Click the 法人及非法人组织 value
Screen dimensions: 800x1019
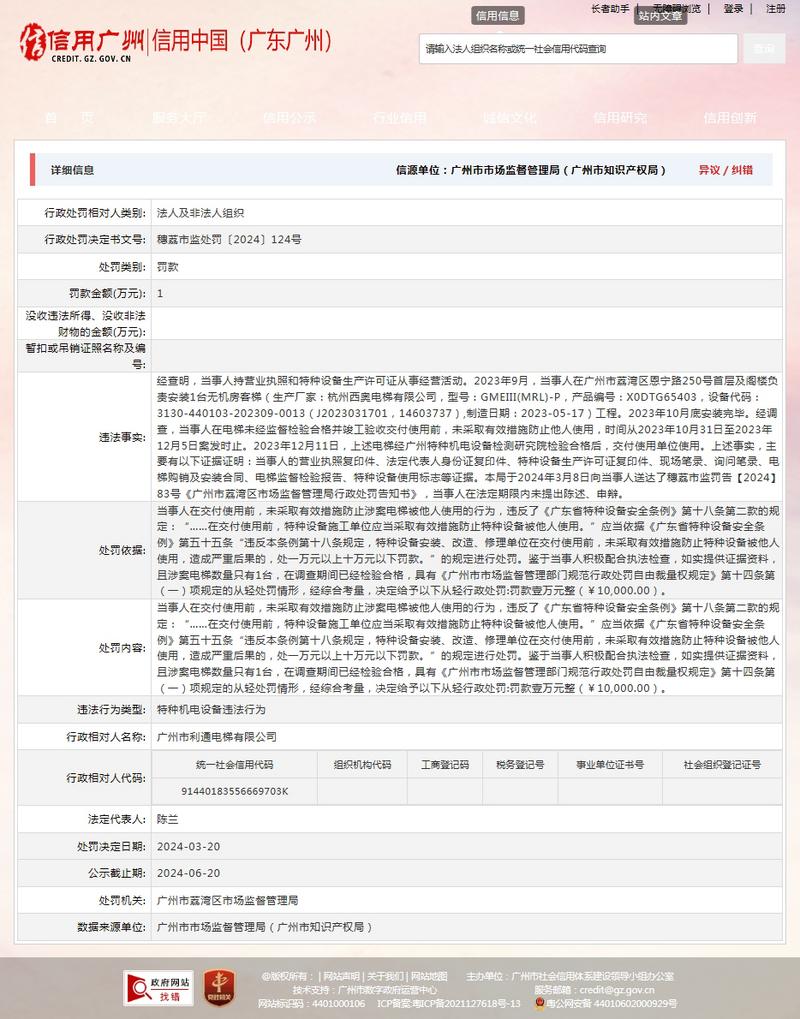click(200, 213)
